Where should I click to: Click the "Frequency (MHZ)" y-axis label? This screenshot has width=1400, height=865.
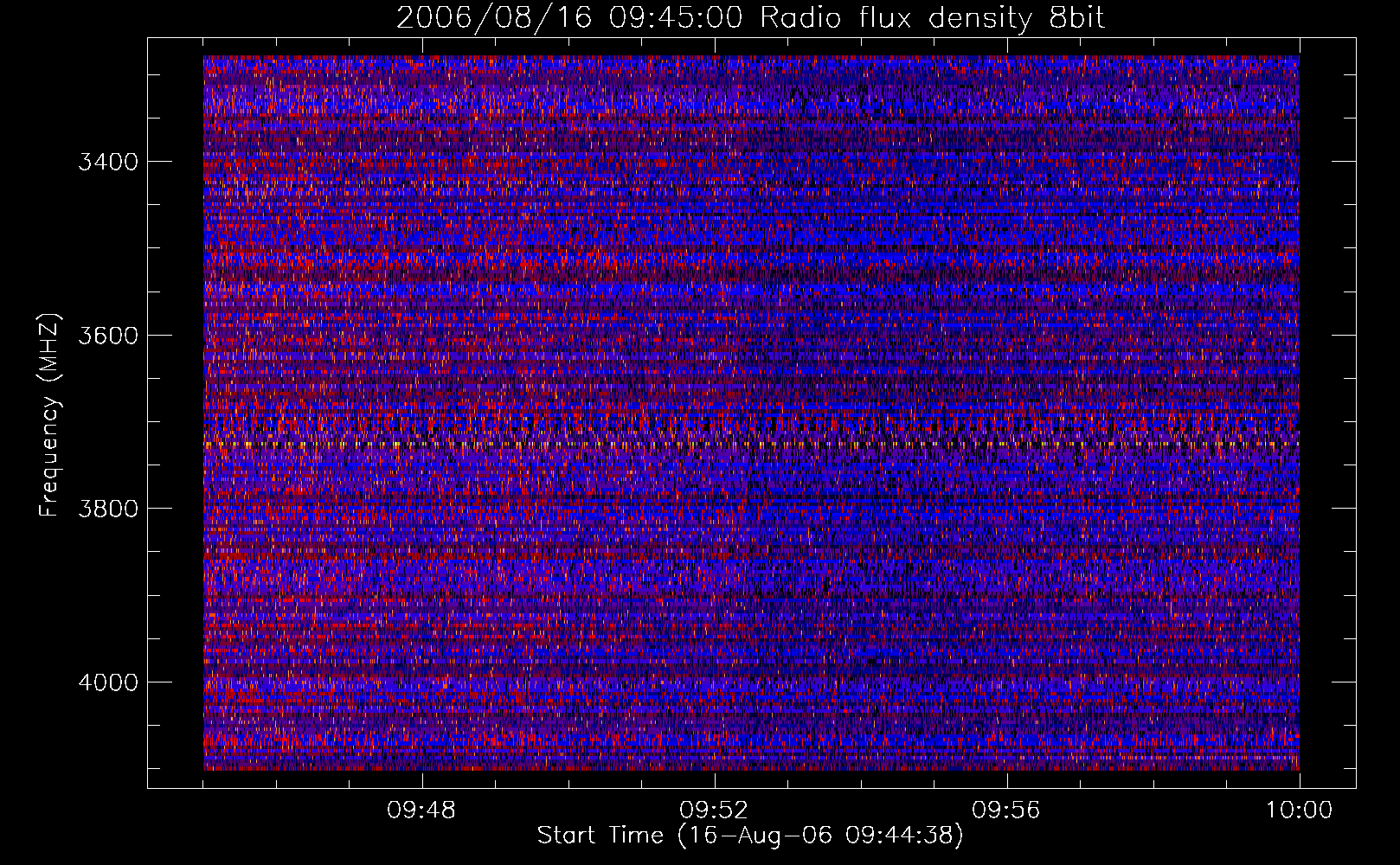[x=50, y=415]
